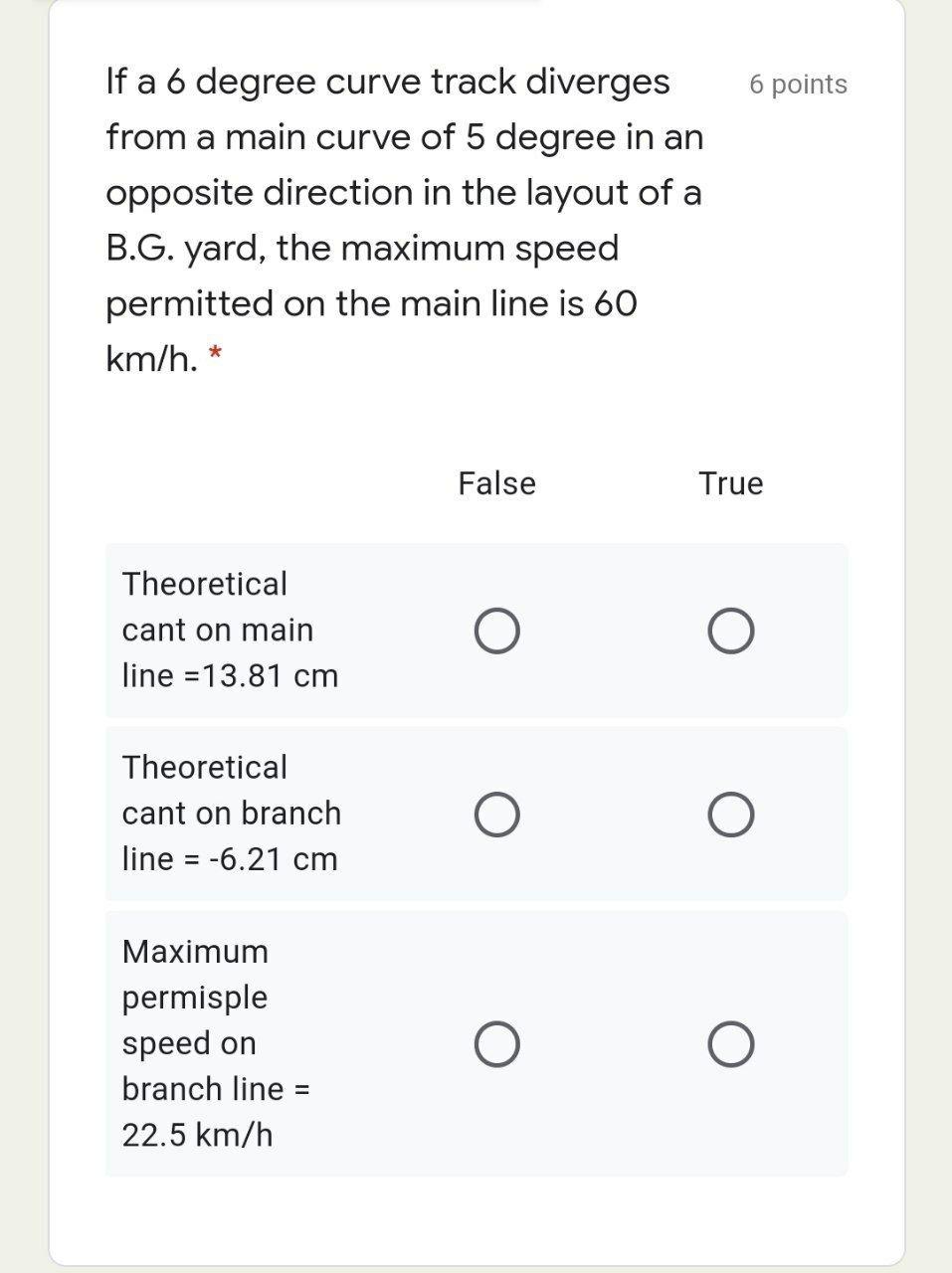
Task: Click the text 'line =13.81 cm'
Action: click(x=230, y=676)
